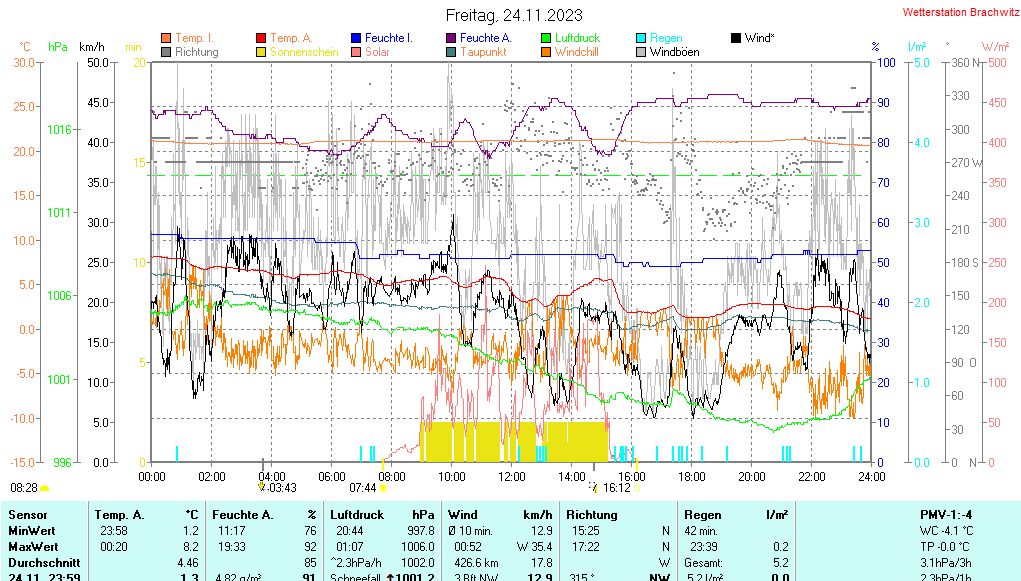Click the black Wind legend box
Viewport: 1021px width, 581px height.
736,38
